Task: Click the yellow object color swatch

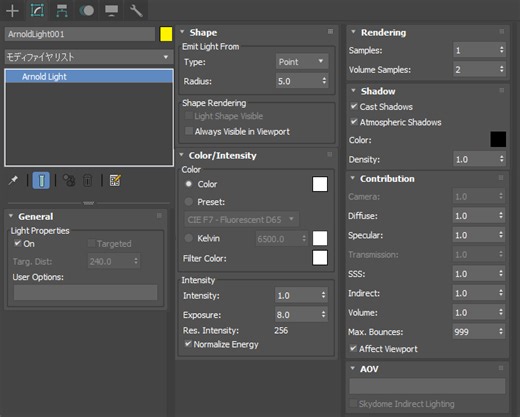Action: coord(166,34)
